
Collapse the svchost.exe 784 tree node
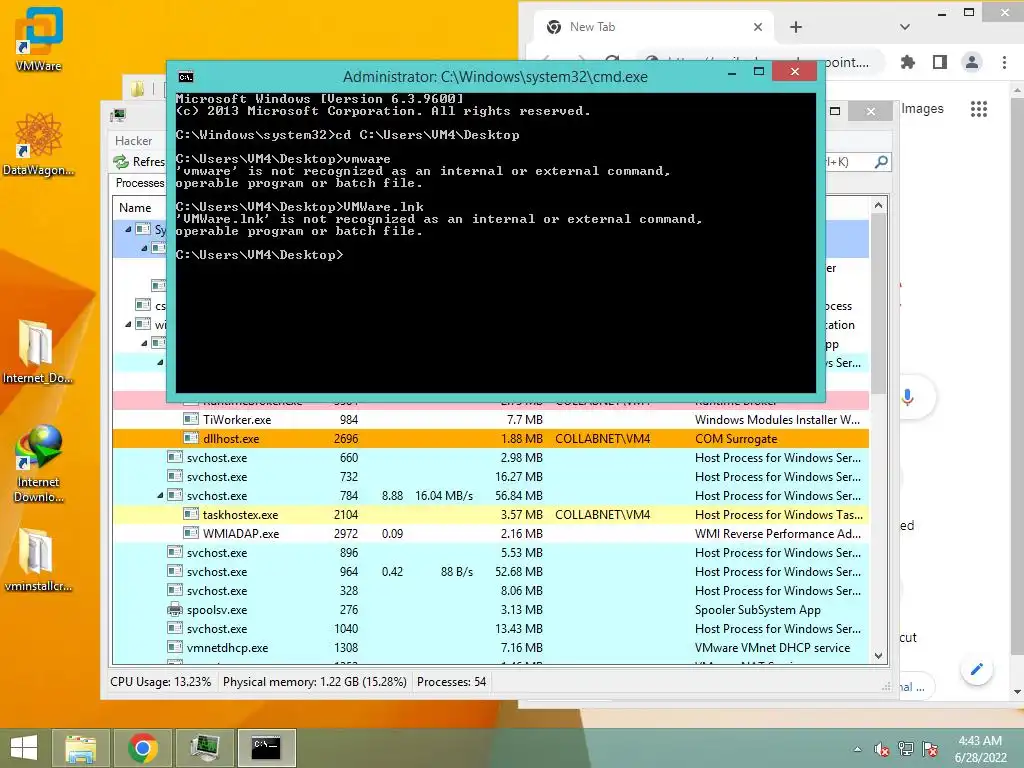pos(160,496)
